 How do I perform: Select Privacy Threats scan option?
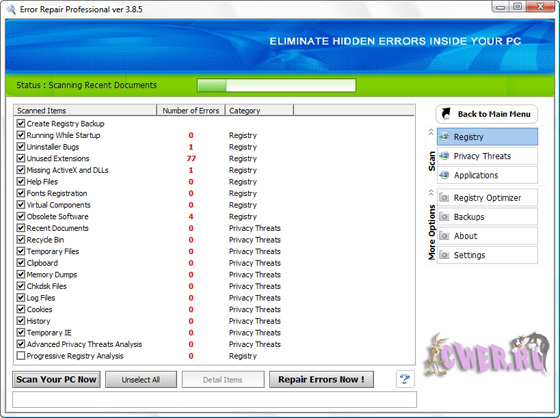[x=487, y=156]
